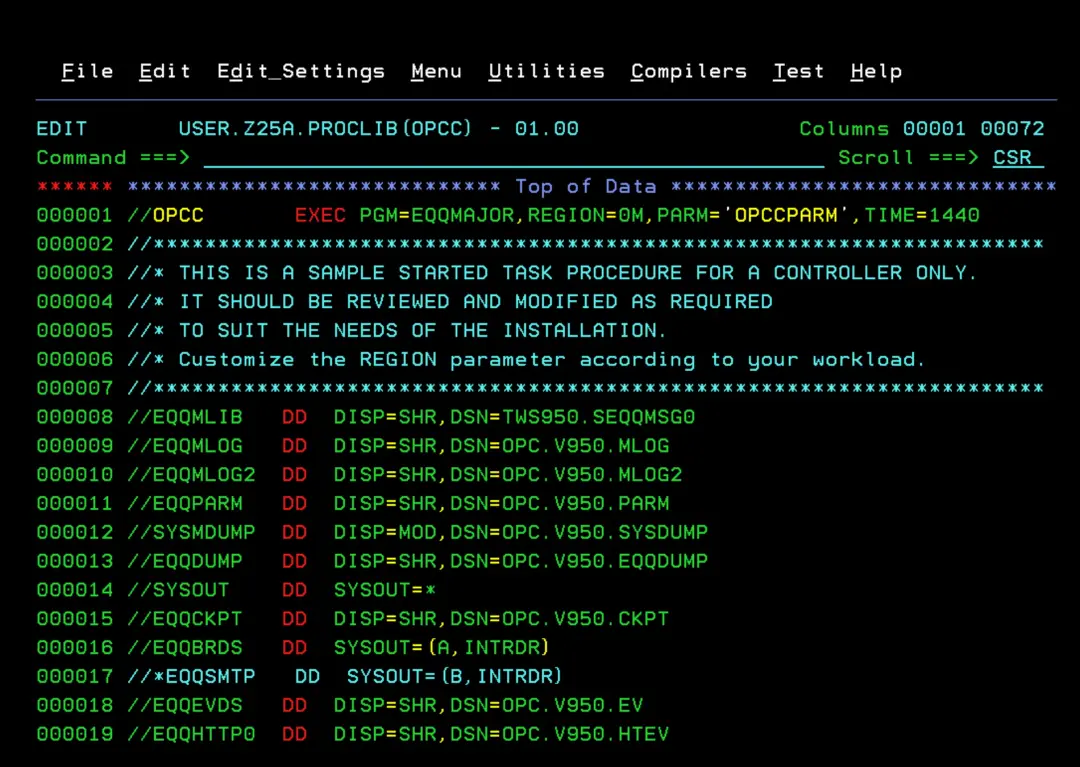Open the Test menu

tap(798, 72)
